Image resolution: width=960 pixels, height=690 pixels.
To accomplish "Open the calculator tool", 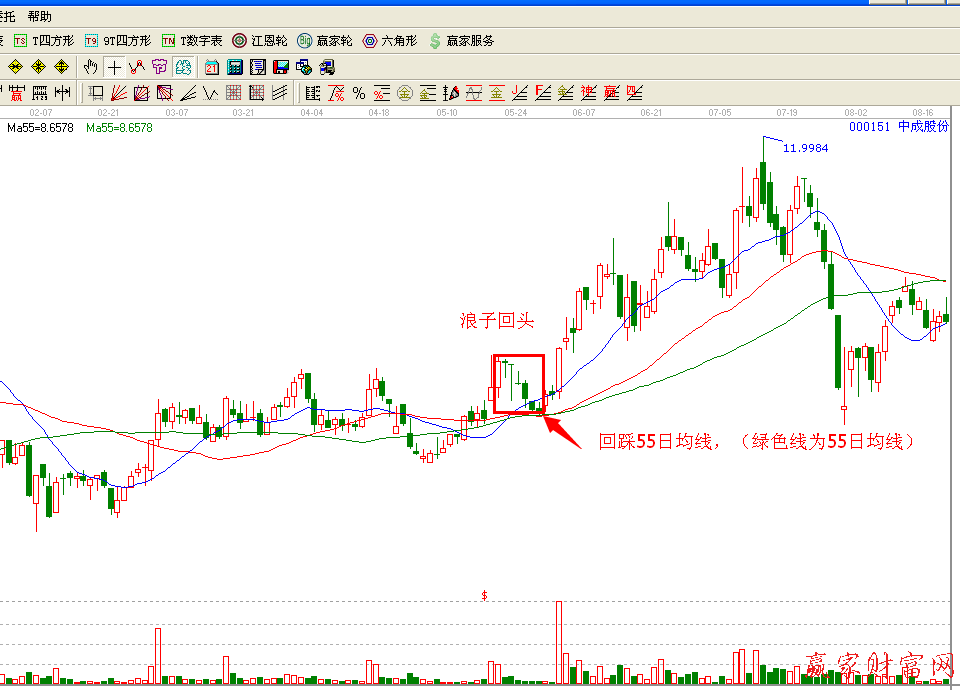I will (235, 67).
